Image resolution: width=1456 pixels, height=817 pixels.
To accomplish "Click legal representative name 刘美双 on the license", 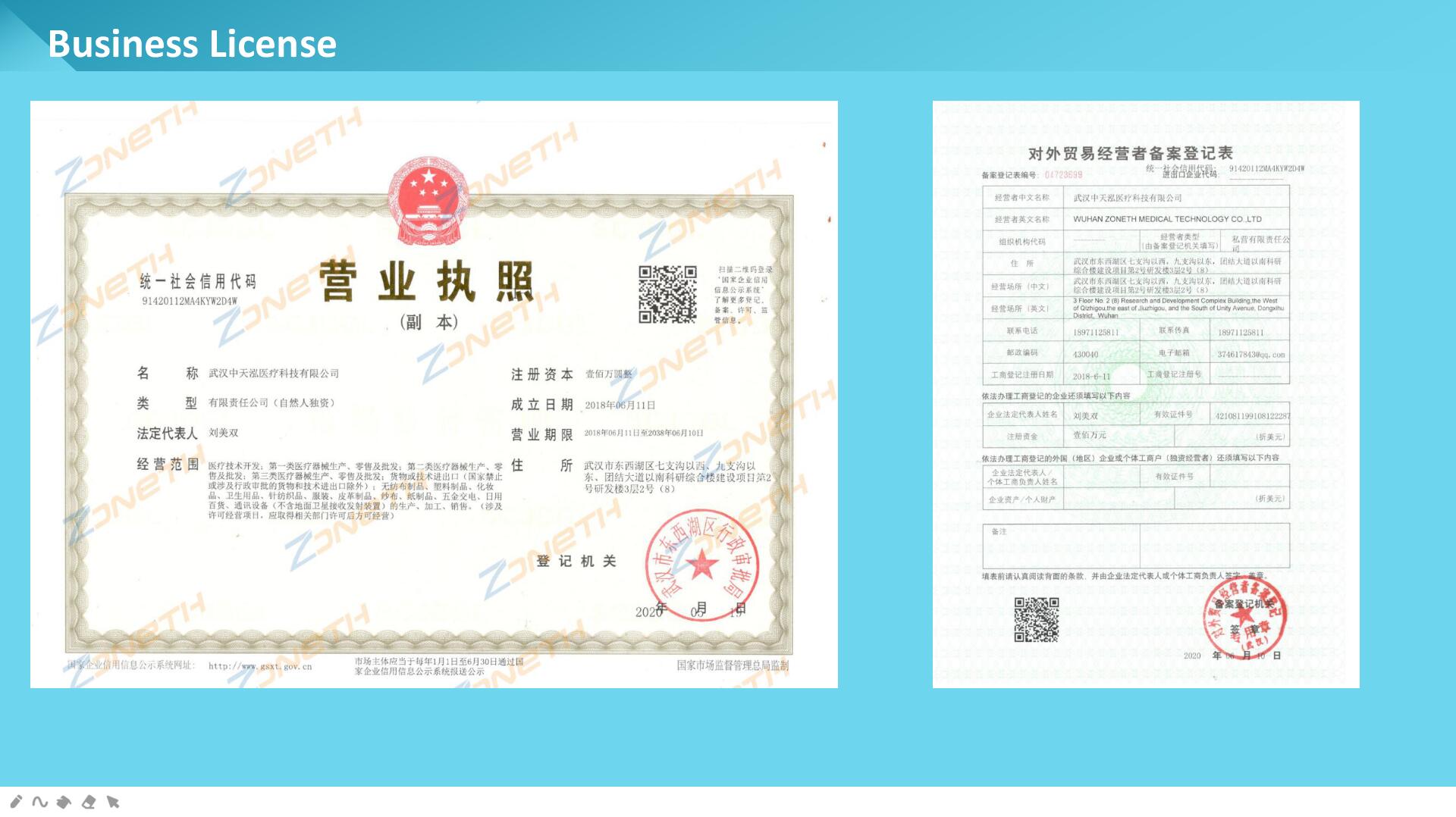I will pyautogui.click(x=224, y=433).
